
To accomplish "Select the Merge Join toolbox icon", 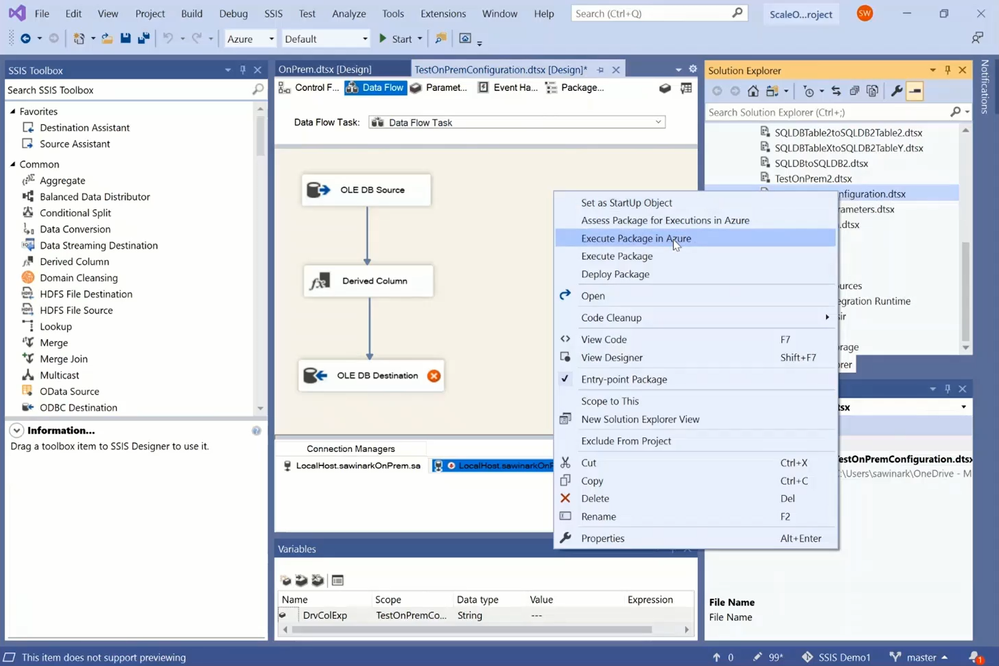I will [x=28, y=358].
